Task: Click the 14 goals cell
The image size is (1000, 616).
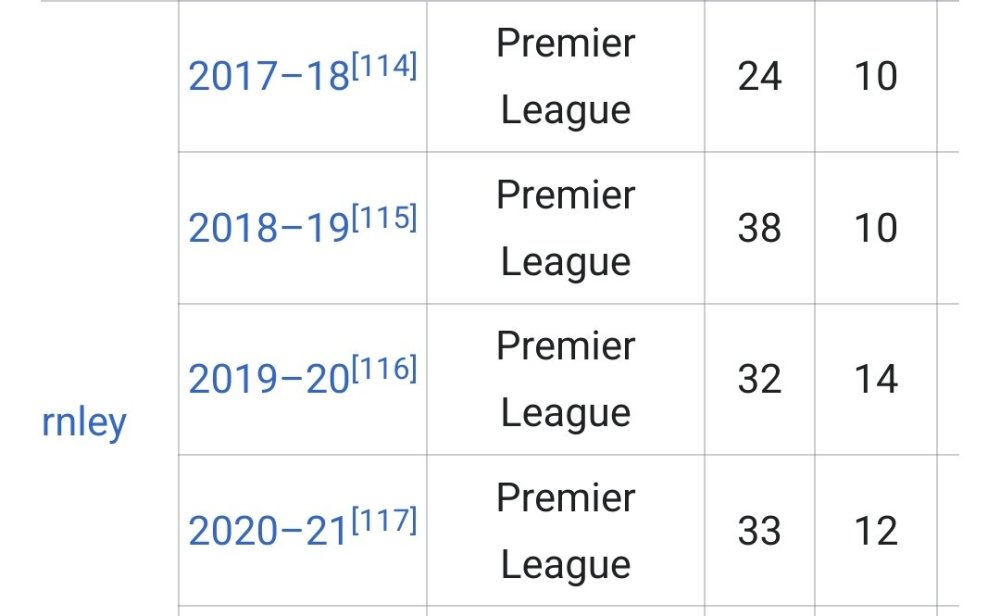Action: click(875, 380)
